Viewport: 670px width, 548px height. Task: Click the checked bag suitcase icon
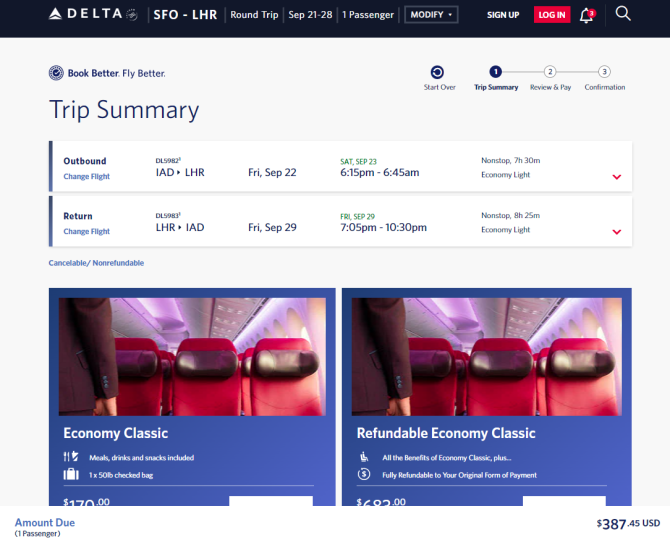click(x=71, y=474)
